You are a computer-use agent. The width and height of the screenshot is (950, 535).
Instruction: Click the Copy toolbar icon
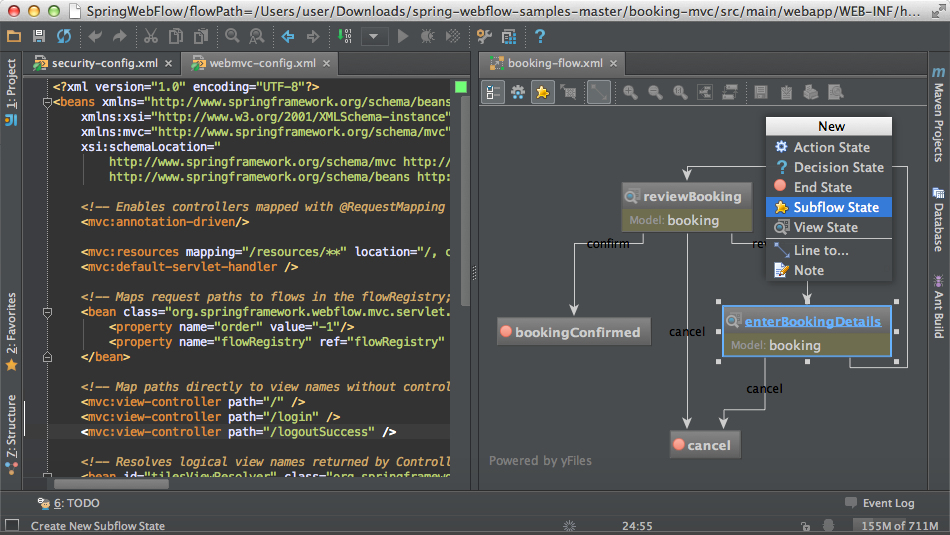(176, 36)
